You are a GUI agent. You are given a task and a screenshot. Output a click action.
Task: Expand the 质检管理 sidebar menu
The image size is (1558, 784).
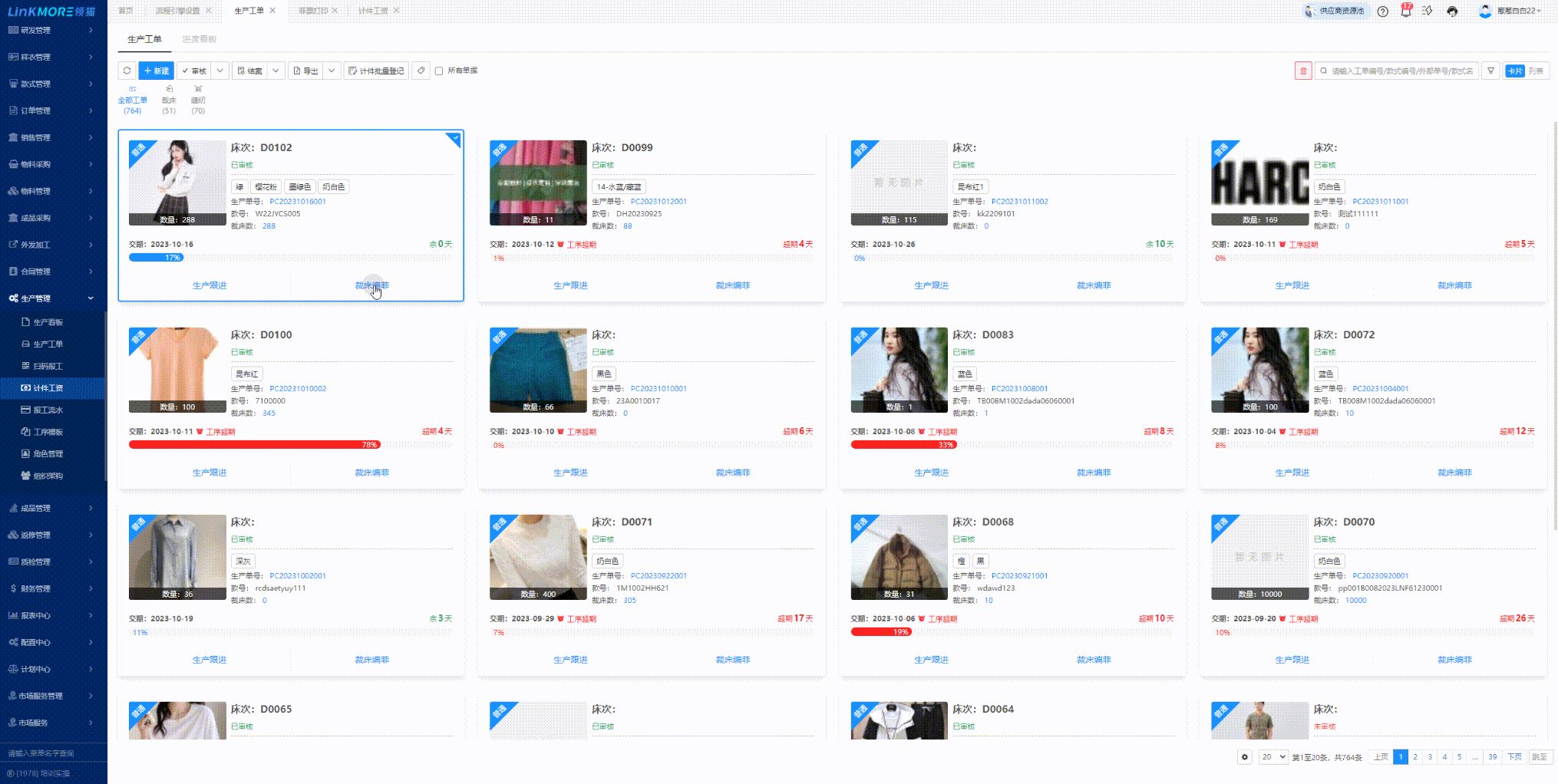coord(52,562)
